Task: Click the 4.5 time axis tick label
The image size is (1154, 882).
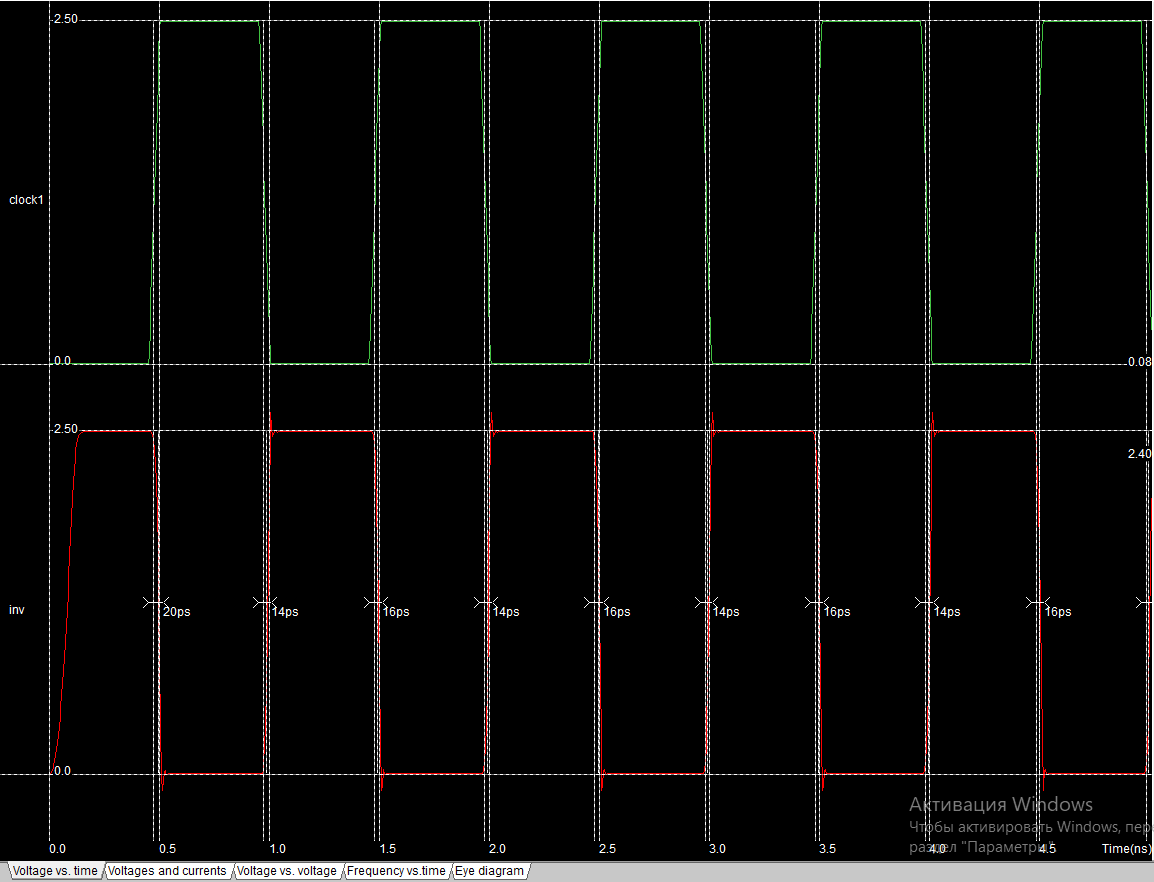Action: [1047, 849]
